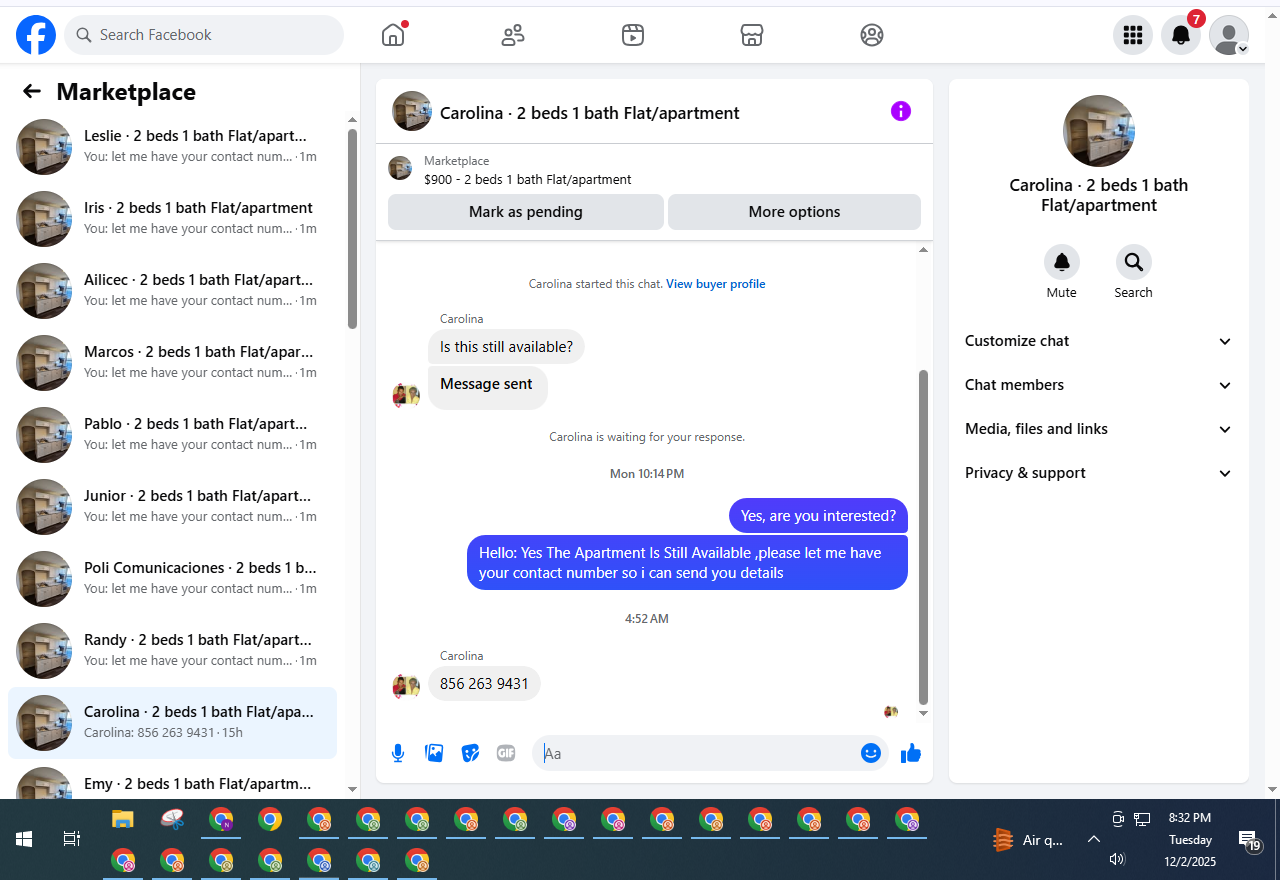The width and height of the screenshot is (1280, 880).
Task: Click the volume speaker tray icon
Action: (1117, 859)
